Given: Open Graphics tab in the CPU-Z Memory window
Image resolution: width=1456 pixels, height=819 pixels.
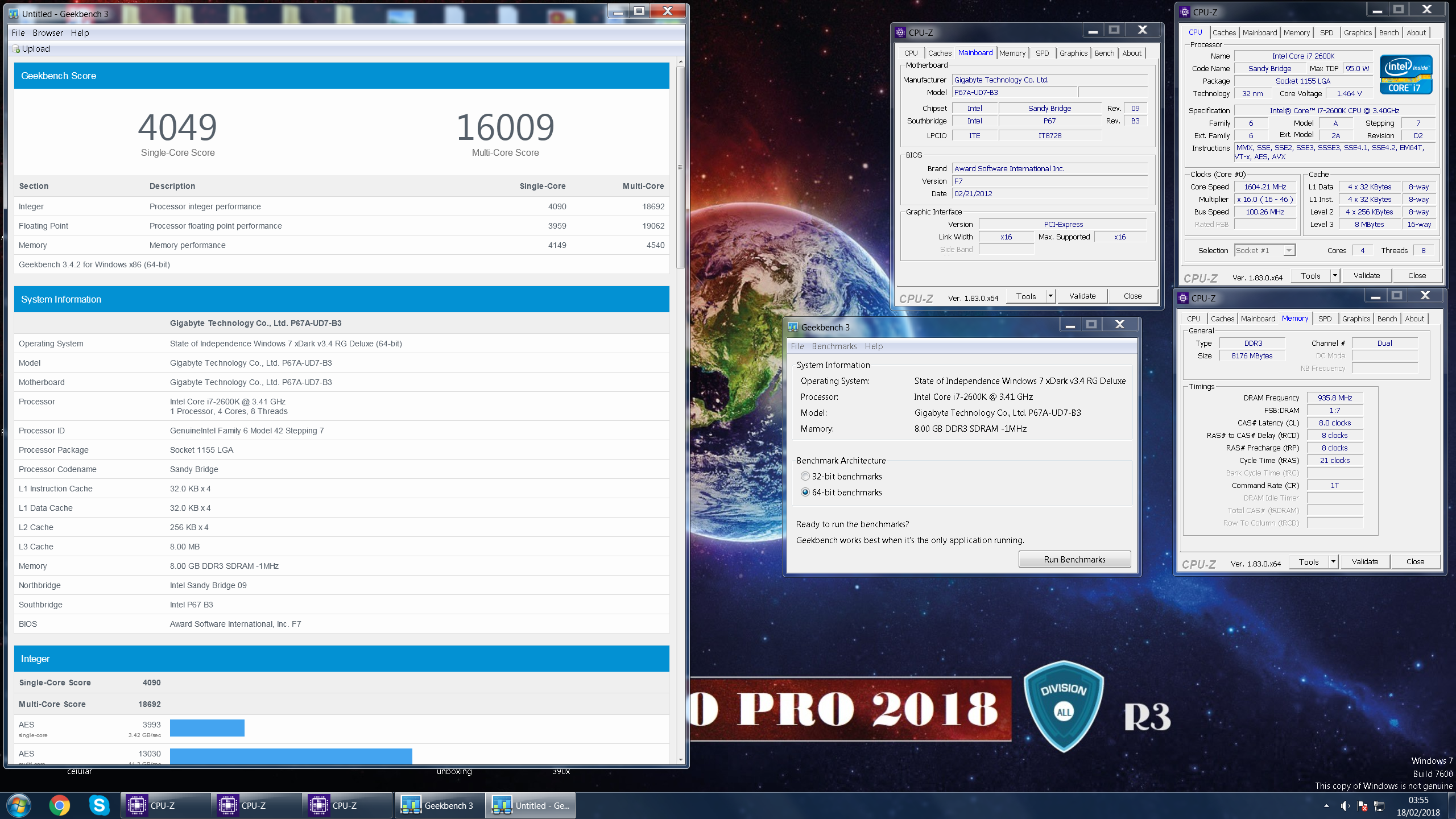Looking at the screenshot, I should (x=1356, y=318).
